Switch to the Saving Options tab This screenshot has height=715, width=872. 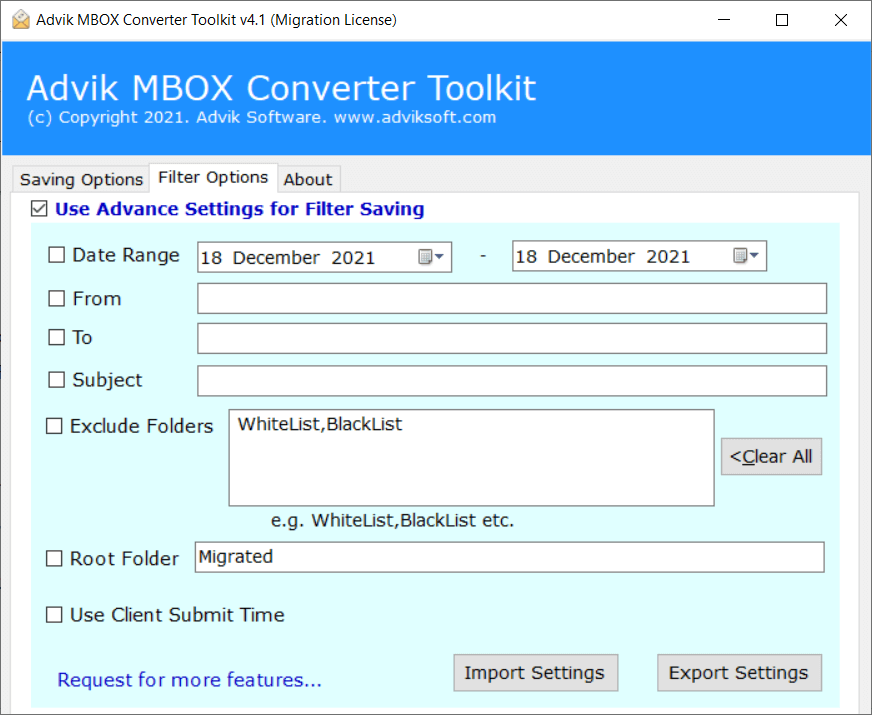point(81,180)
